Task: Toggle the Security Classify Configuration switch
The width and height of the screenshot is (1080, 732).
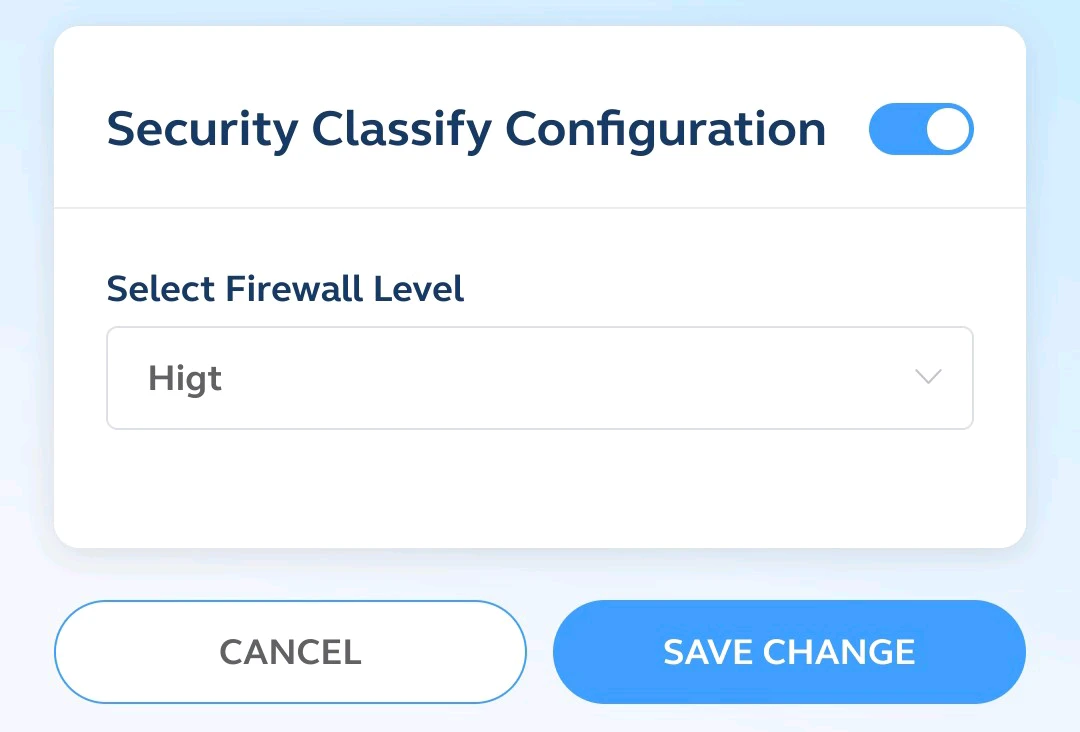Action: (x=921, y=129)
